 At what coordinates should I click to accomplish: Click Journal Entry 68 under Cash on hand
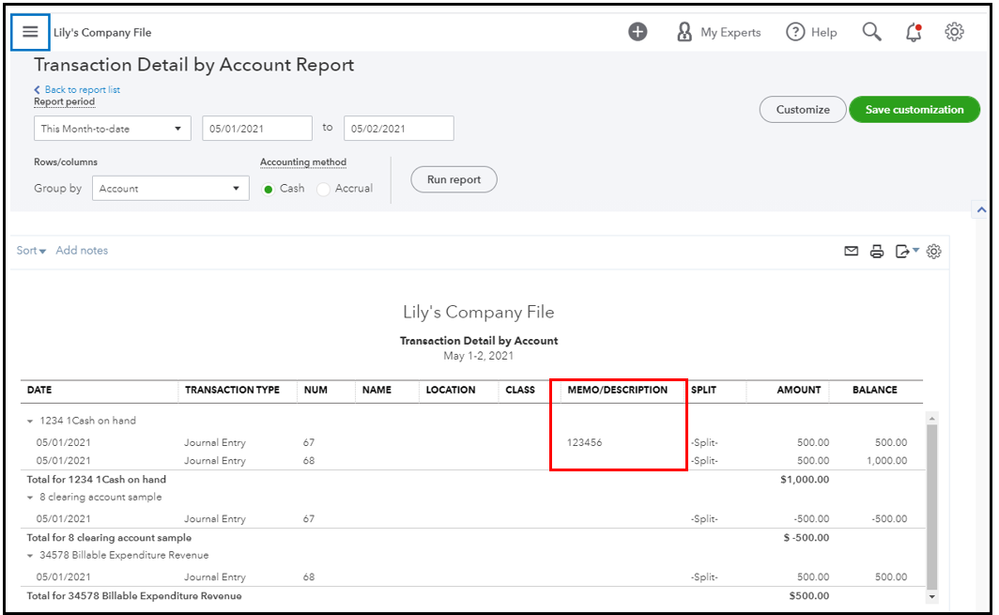(215, 460)
